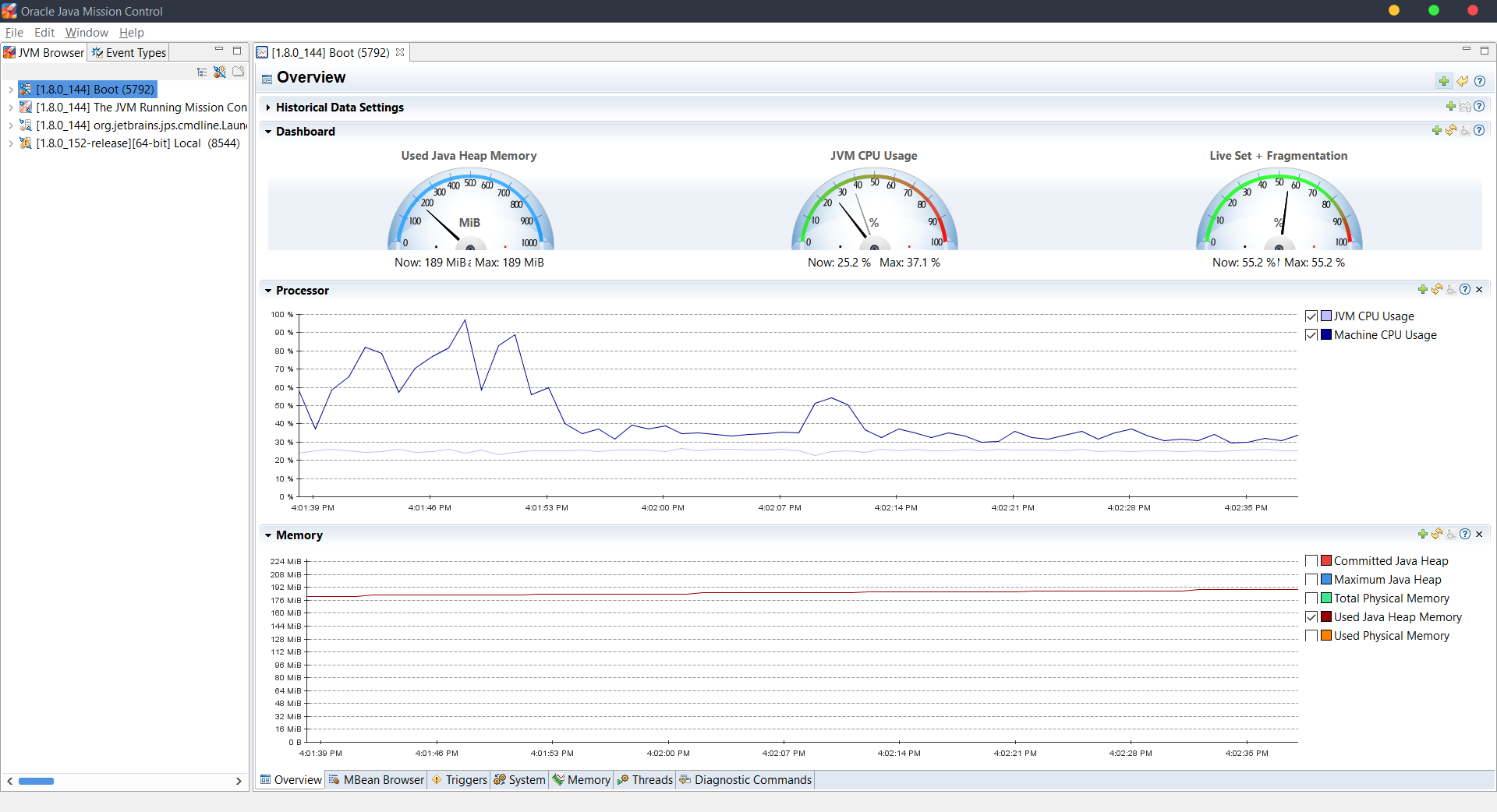1497x812 pixels.
Task: Open help for the Memory section
Action: (1465, 535)
